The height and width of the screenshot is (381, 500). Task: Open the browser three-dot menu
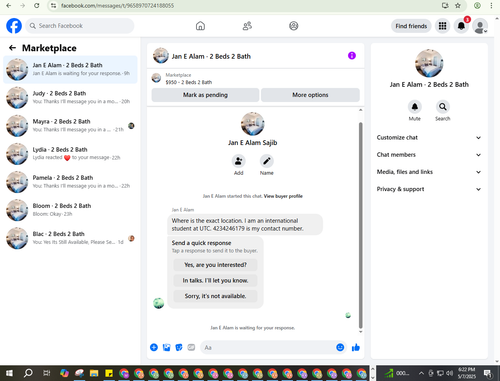click(x=491, y=5)
